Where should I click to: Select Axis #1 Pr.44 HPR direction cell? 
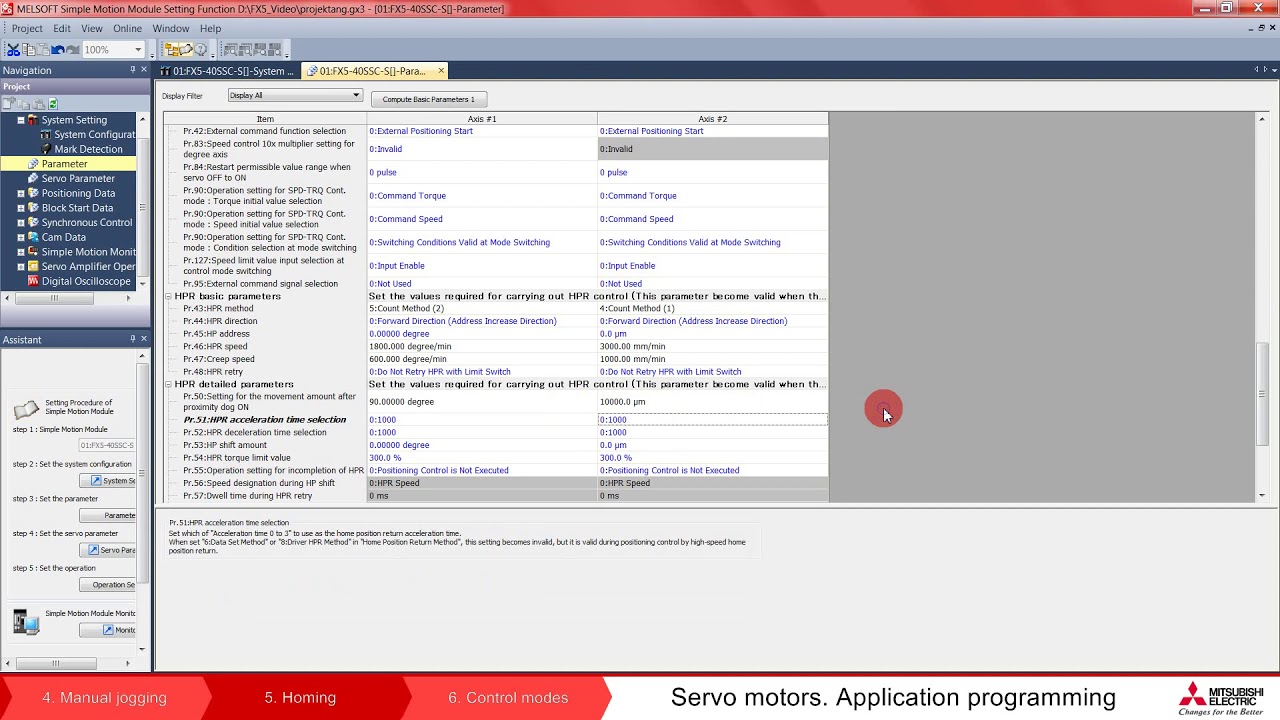[x=482, y=321]
